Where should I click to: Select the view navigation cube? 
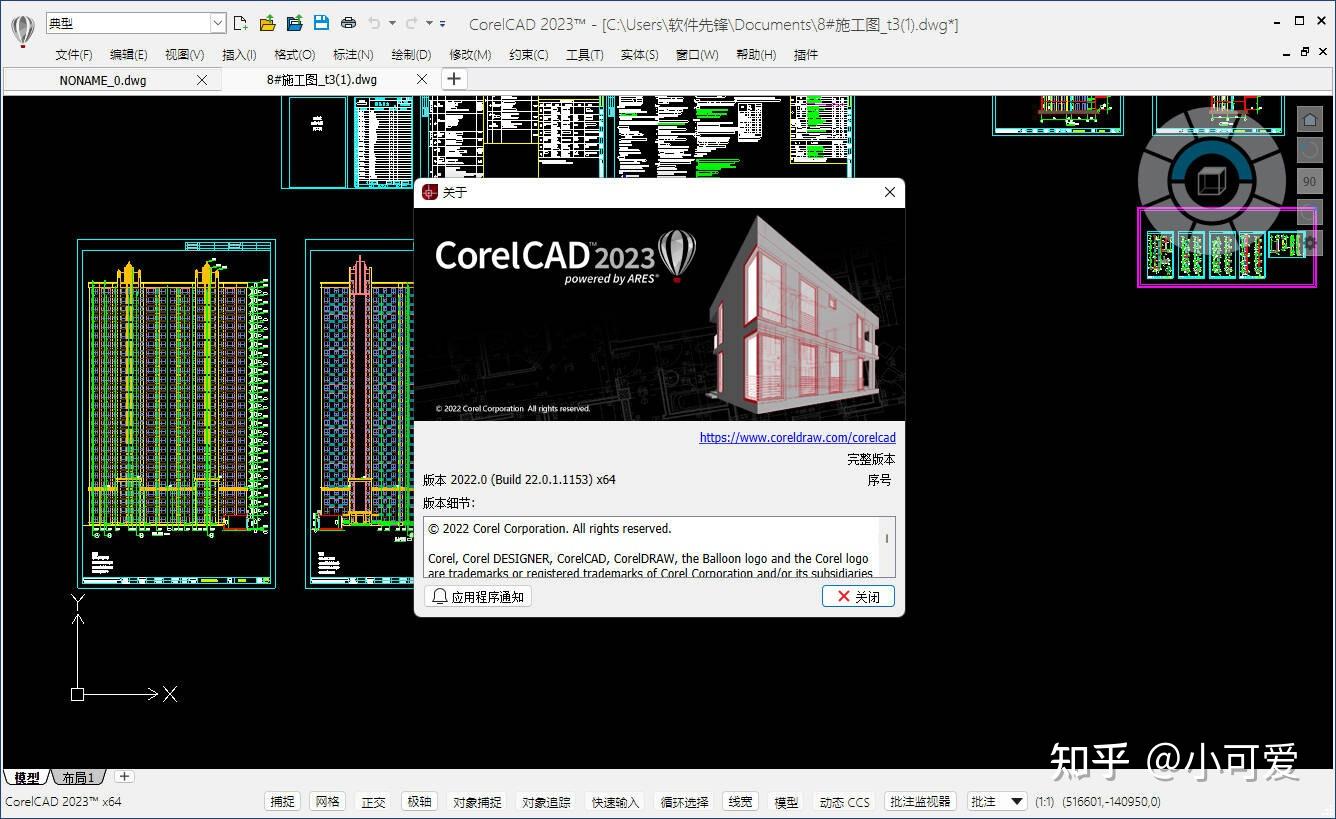tap(1211, 179)
